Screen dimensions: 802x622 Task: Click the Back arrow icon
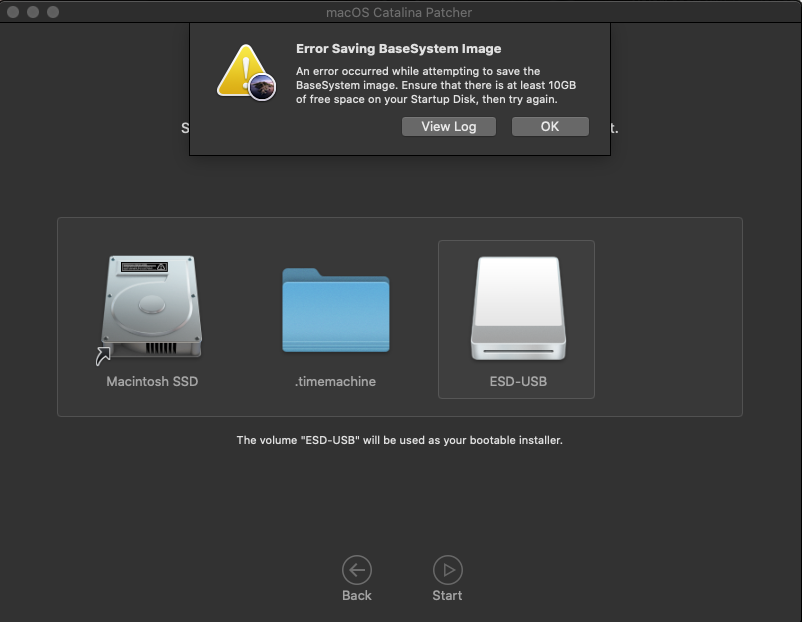coord(357,570)
